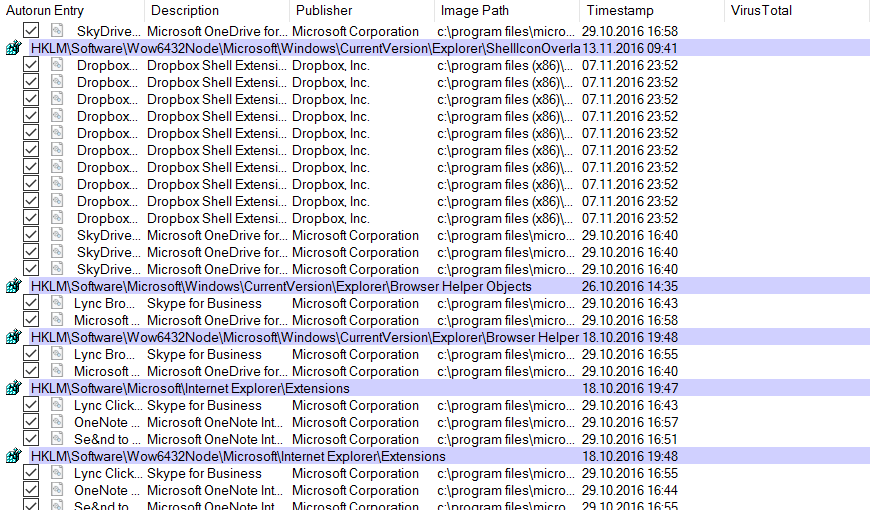Click the Image Path column header
Screen dimensions: 875x510
[x=507, y=10]
